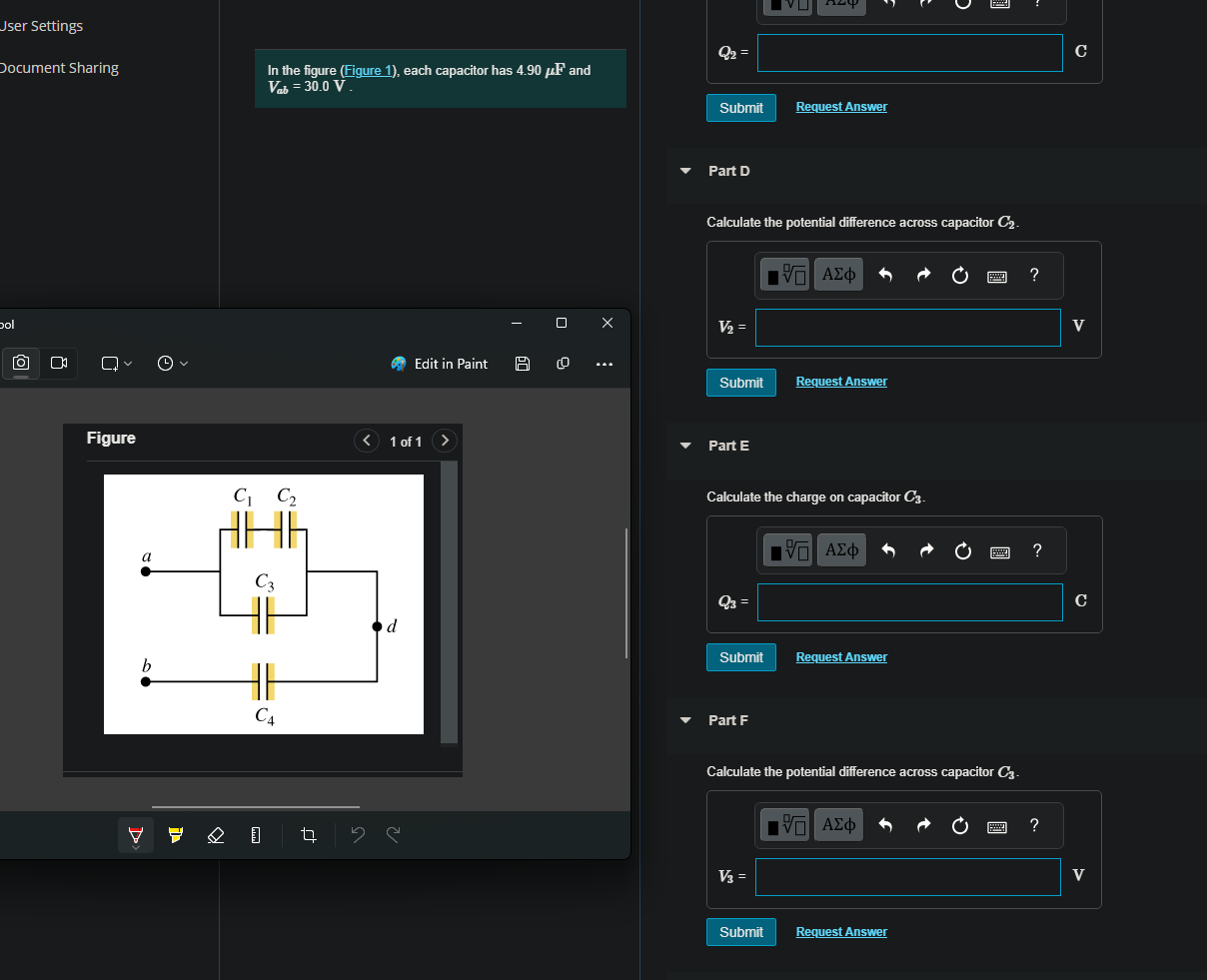
Task: Open the Greek symbols ΑΣΦ palette in Part D
Action: click(838, 274)
